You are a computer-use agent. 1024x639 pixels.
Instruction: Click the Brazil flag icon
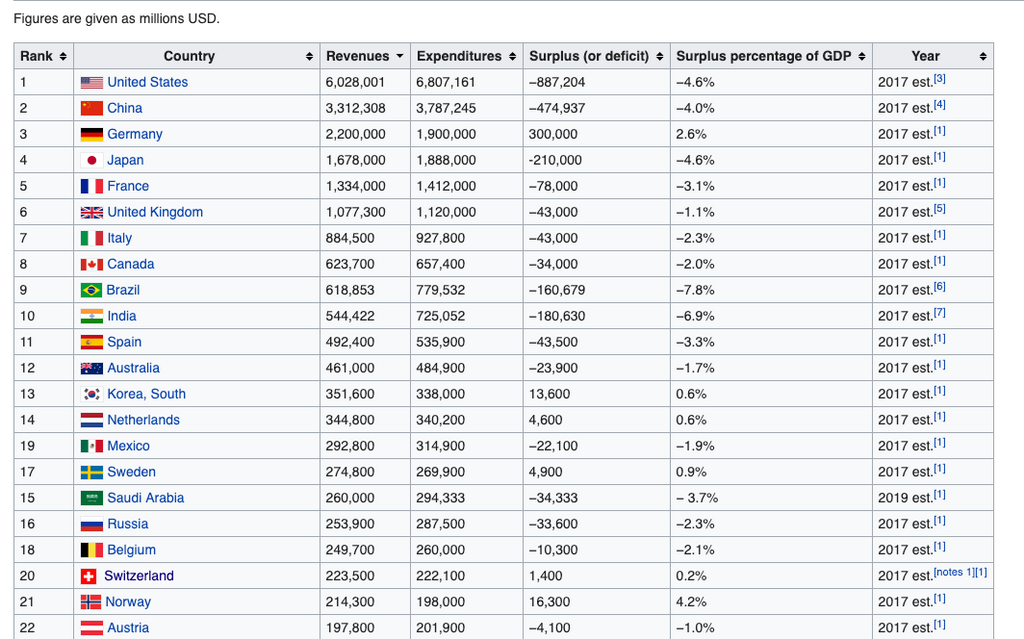click(x=91, y=290)
